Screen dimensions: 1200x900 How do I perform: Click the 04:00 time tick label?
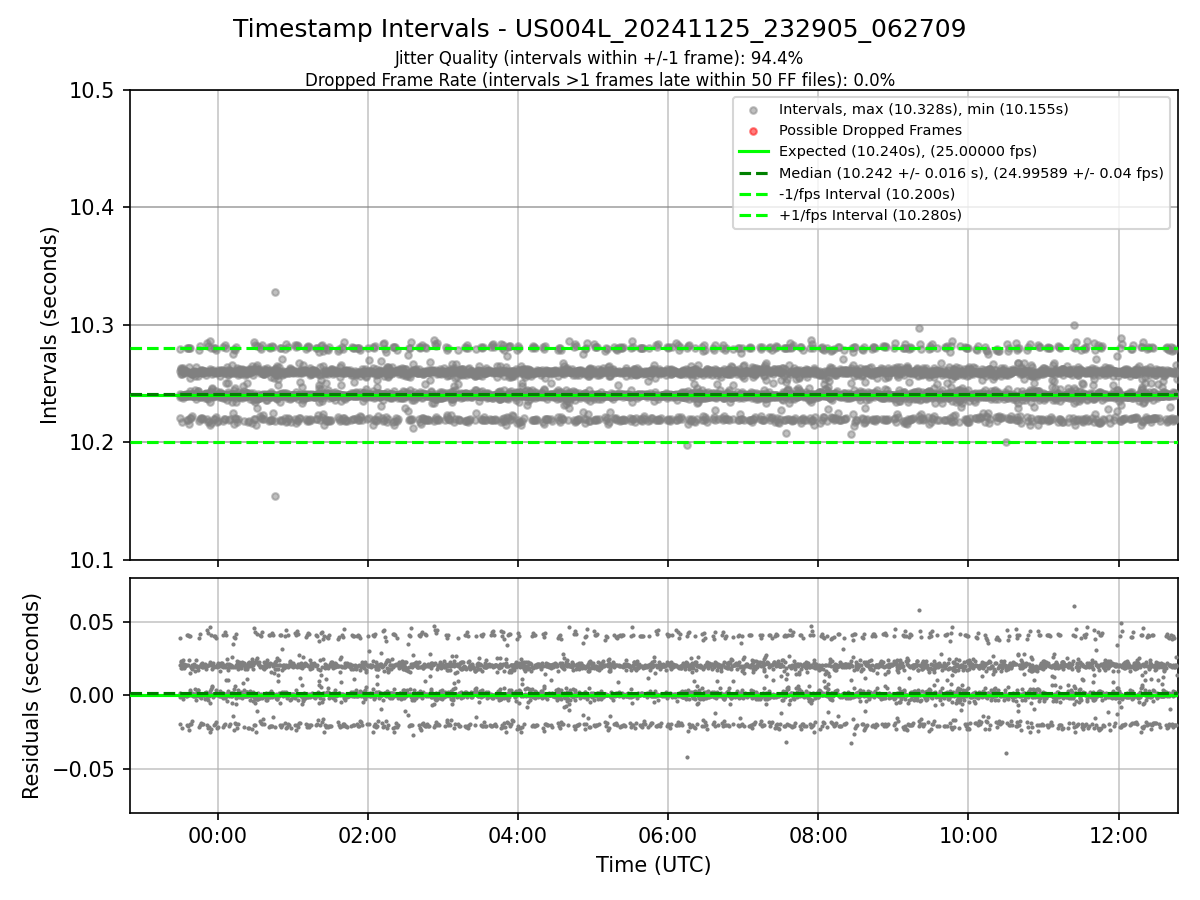518,835
